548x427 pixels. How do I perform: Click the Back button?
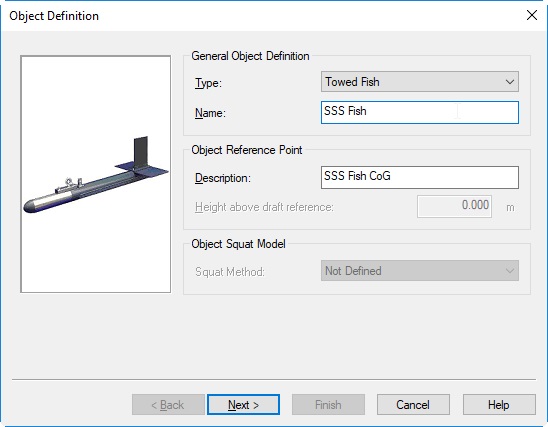pyautogui.click(x=168, y=405)
